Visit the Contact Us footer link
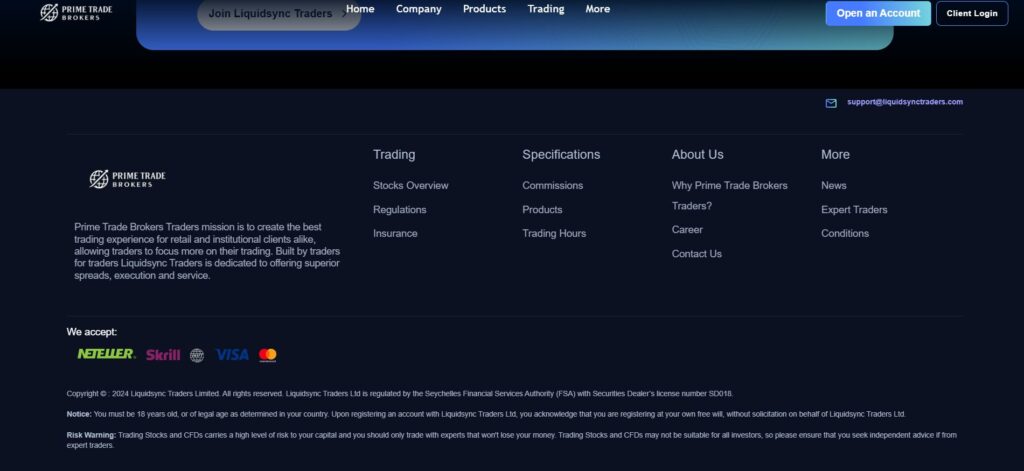Screen dimensions: 1024x471 [x=696, y=254]
